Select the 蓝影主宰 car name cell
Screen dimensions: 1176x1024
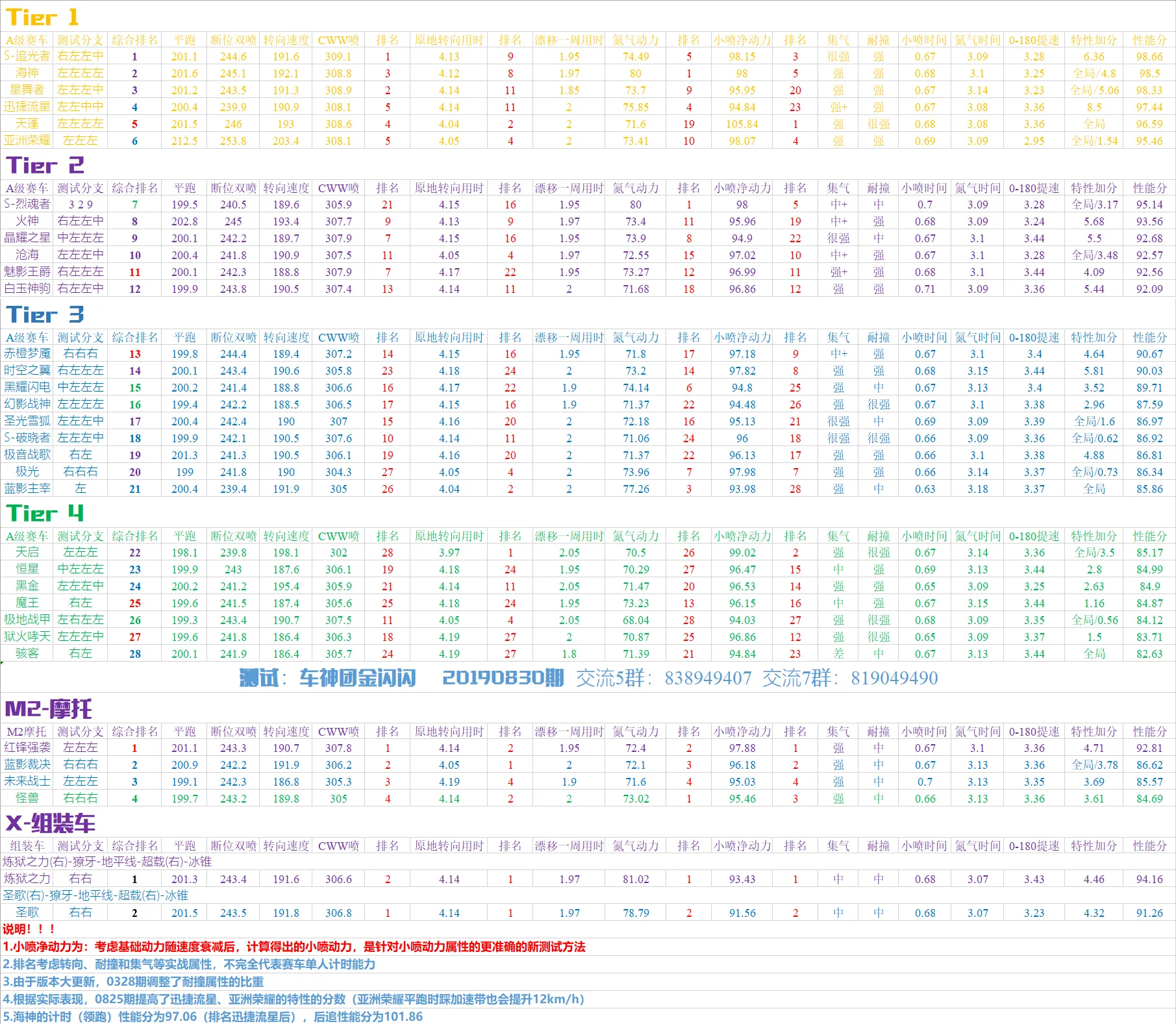pyautogui.click(x=27, y=489)
